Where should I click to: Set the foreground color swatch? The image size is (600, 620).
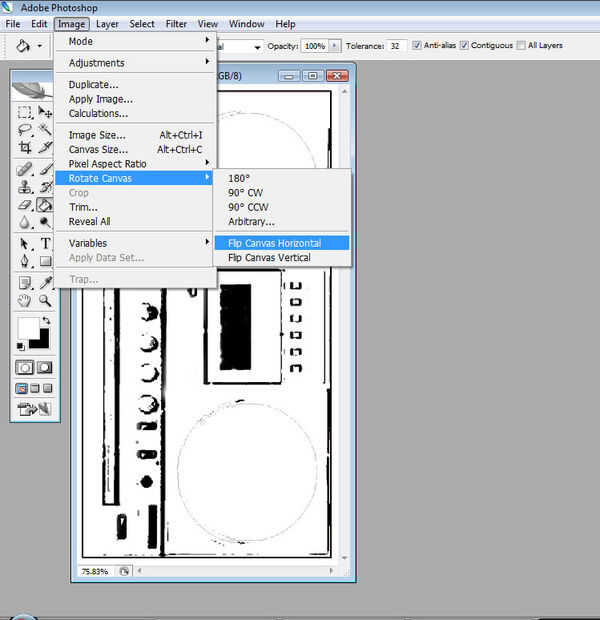(x=26, y=327)
